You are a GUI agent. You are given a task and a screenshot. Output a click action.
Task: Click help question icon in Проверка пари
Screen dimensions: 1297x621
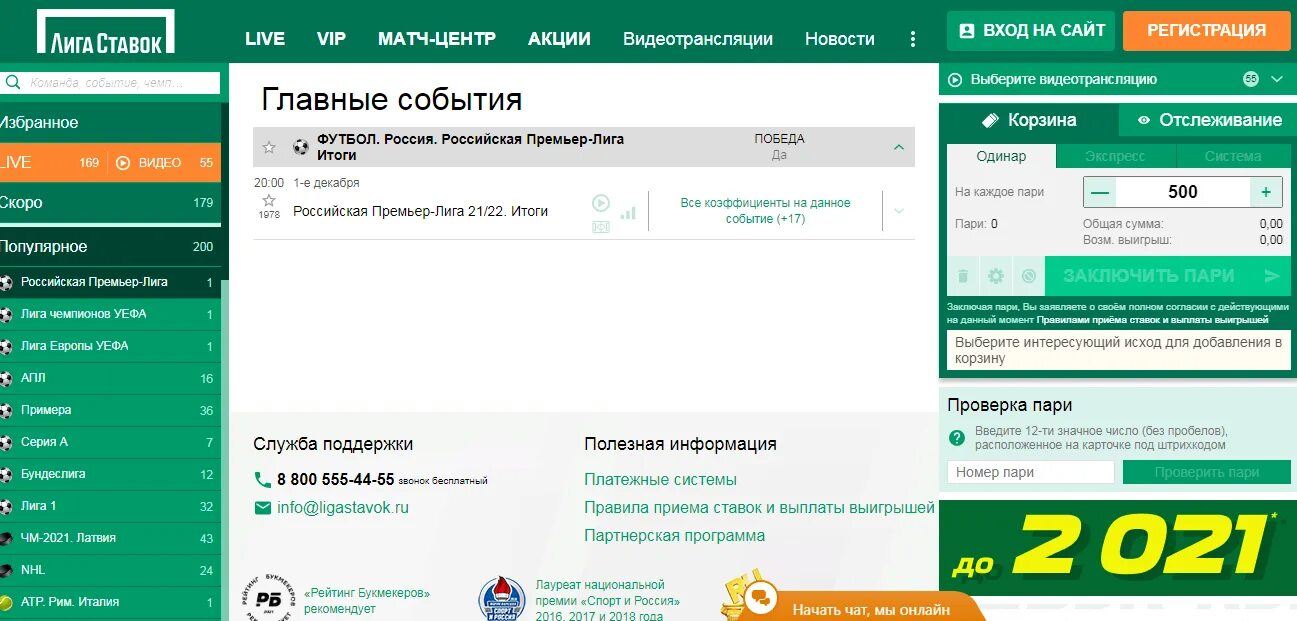pyautogui.click(x=957, y=437)
